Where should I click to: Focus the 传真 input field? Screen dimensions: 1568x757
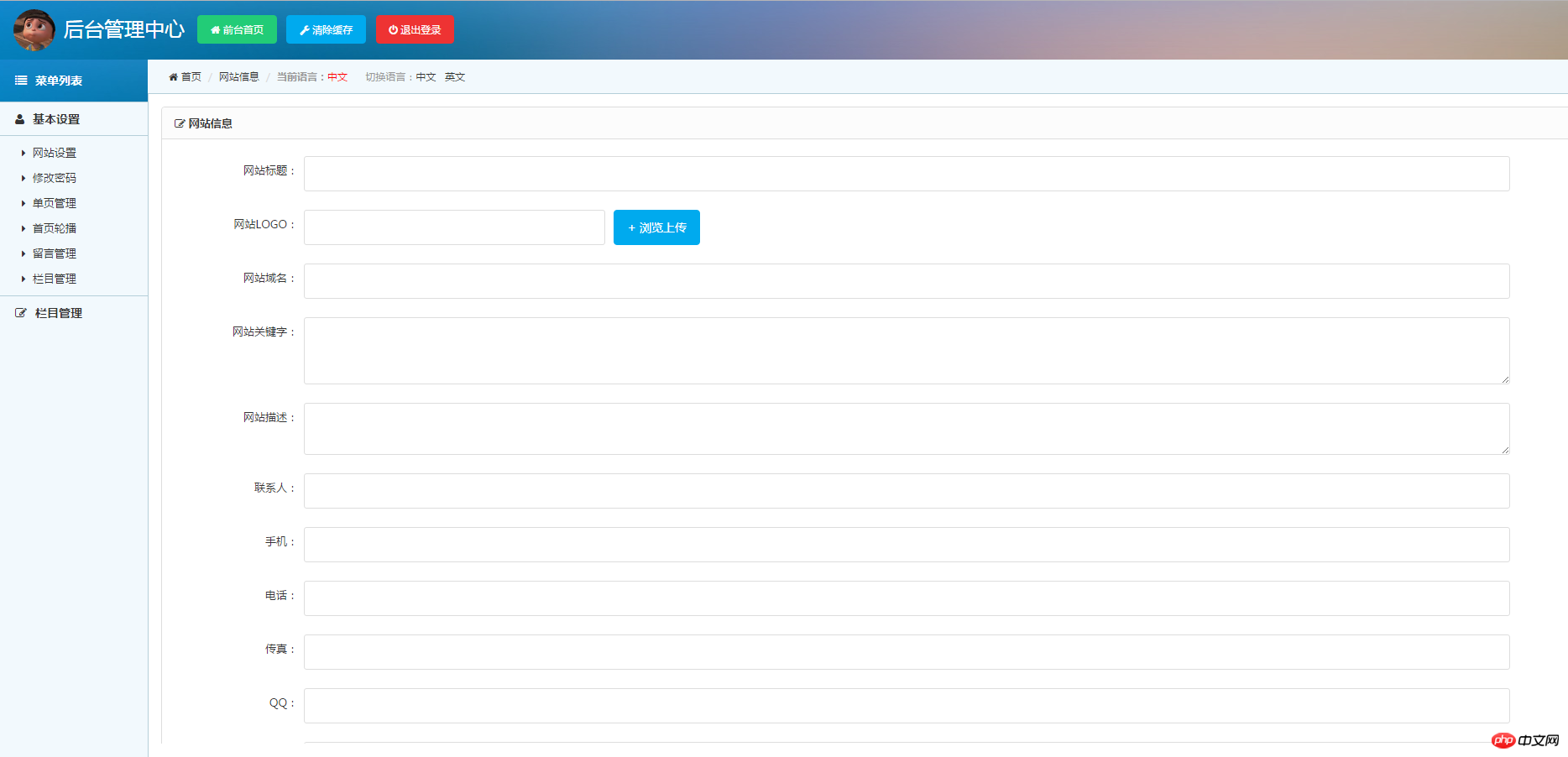[x=907, y=652]
